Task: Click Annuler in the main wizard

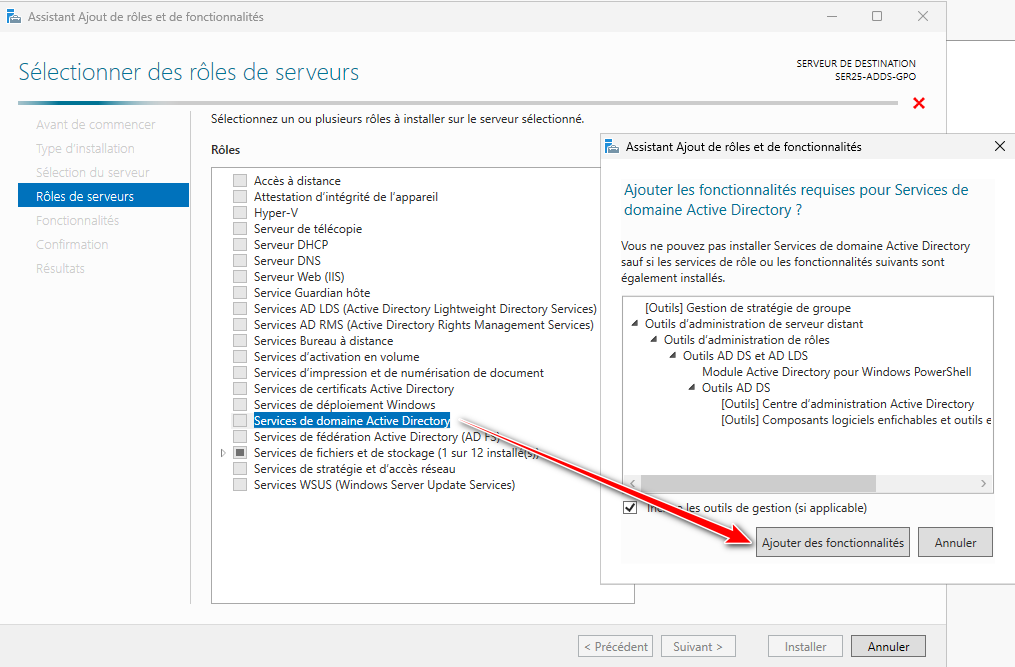Action: pos(888,646)
